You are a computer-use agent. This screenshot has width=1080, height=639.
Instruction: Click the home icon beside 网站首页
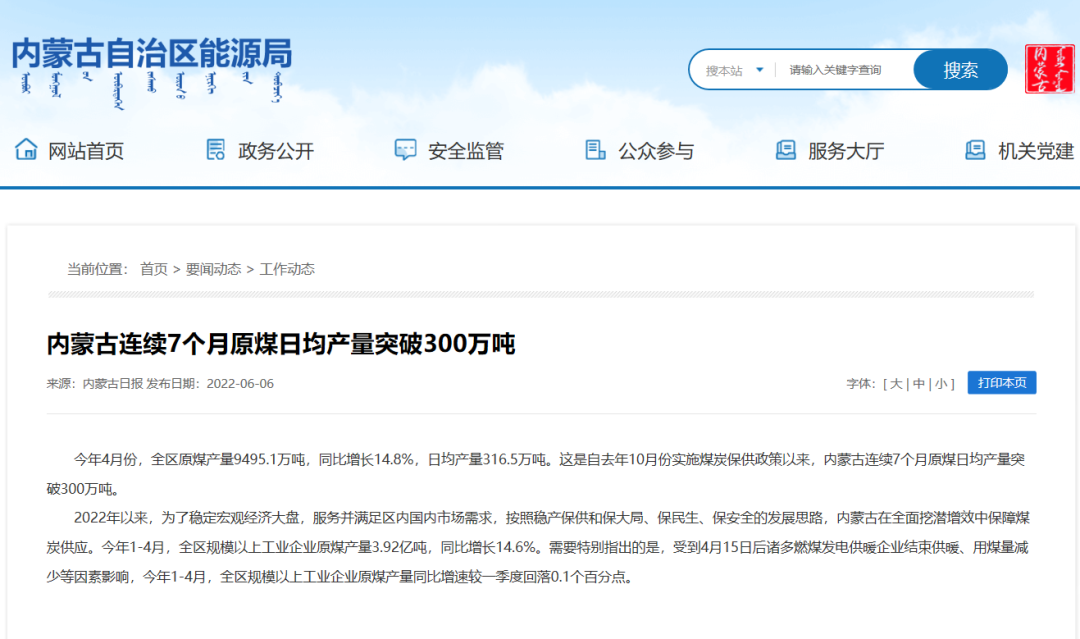[x=26, y=150]
